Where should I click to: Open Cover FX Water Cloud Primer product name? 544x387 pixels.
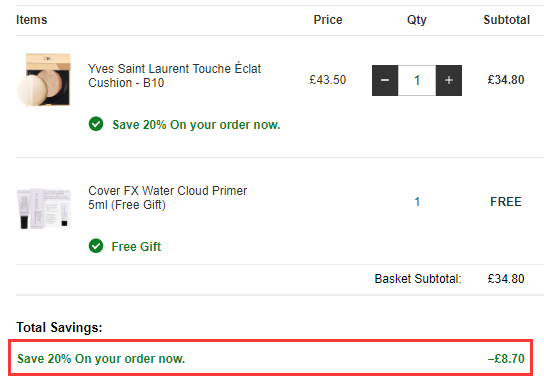tap(168, 197)
